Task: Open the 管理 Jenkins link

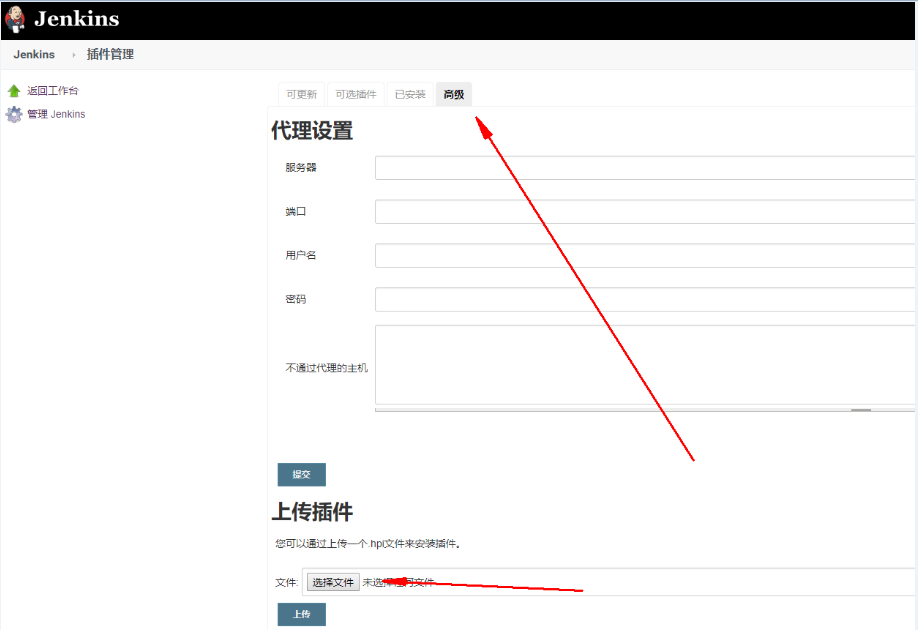Action: click(56, 114)
